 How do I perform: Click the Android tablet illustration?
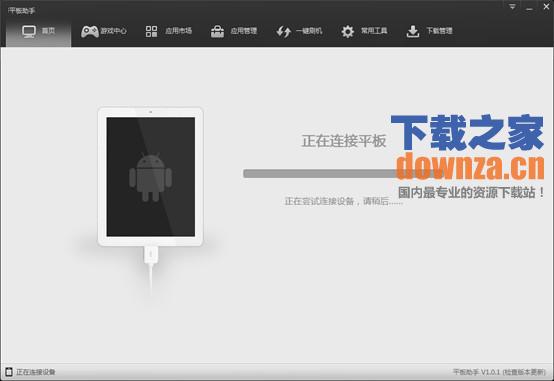(x=151, y=177)
